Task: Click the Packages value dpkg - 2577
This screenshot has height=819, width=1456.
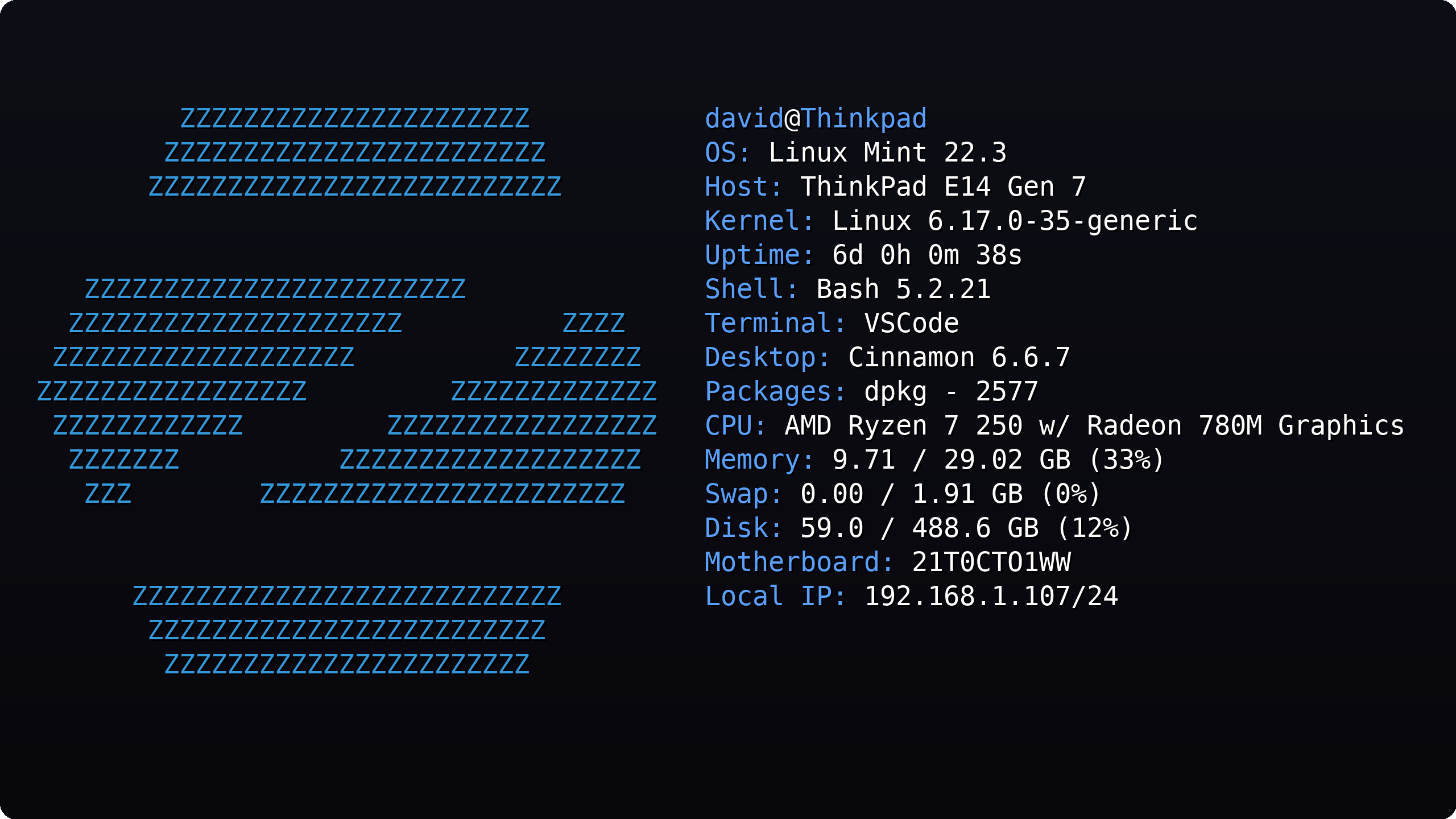Action: [x=952, y=392]
